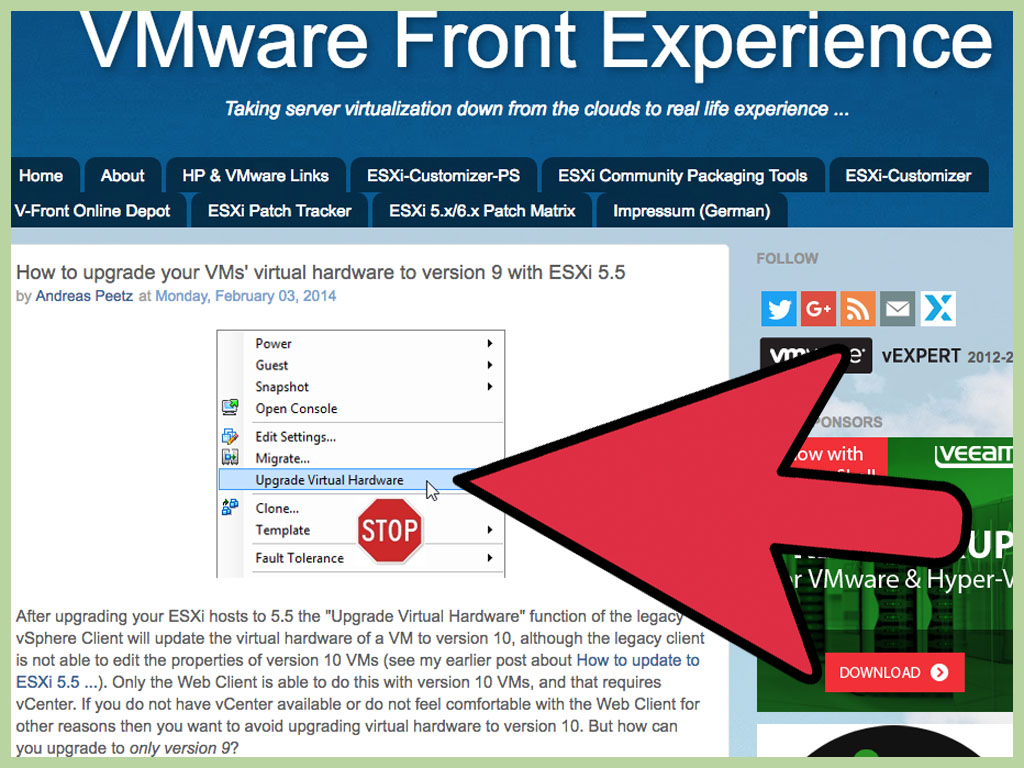Expand the Template submenu arrow
Screen dimensions: 1024x768
tap(489, 530)
